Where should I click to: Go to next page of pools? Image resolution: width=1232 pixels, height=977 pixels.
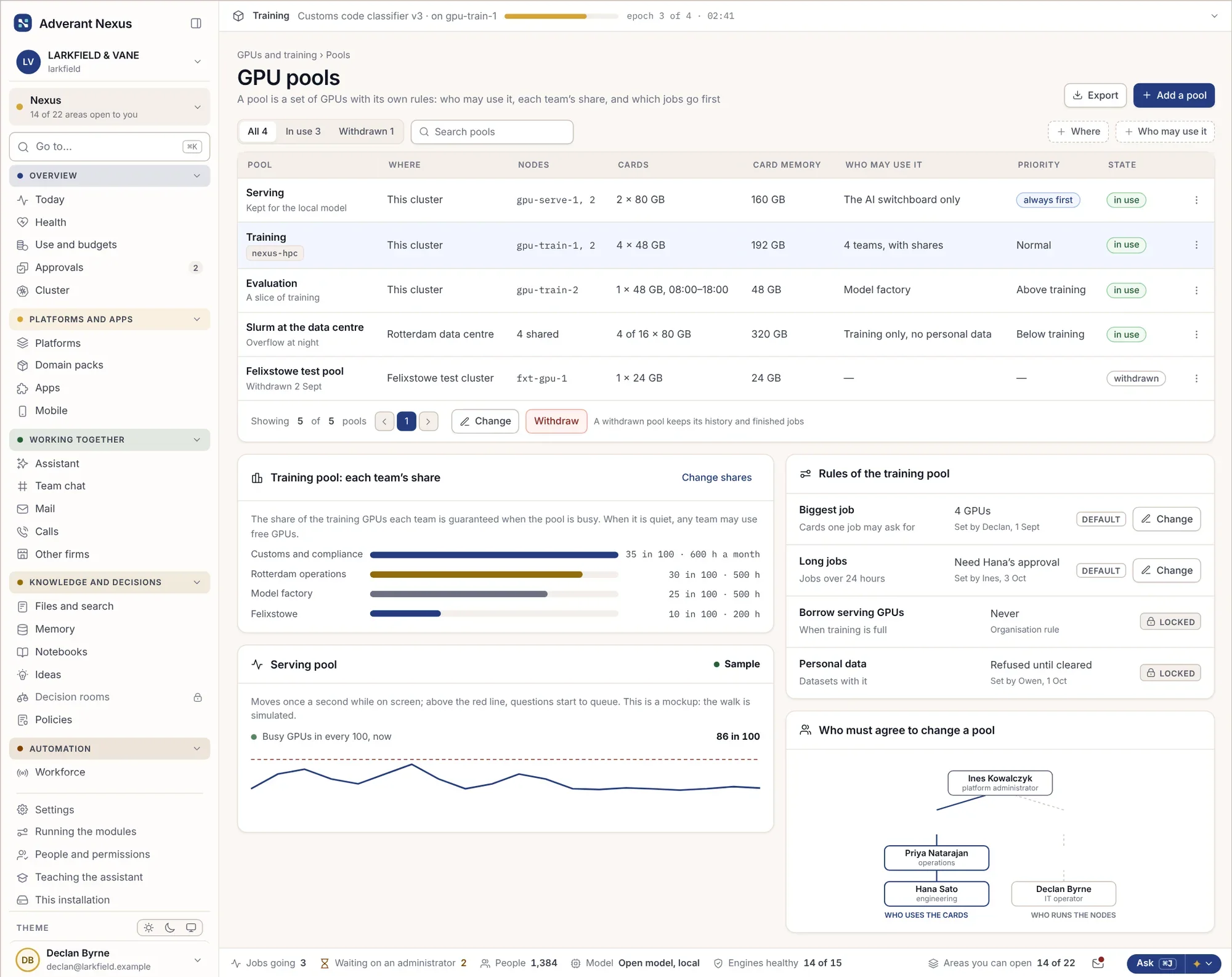[428, 421]
